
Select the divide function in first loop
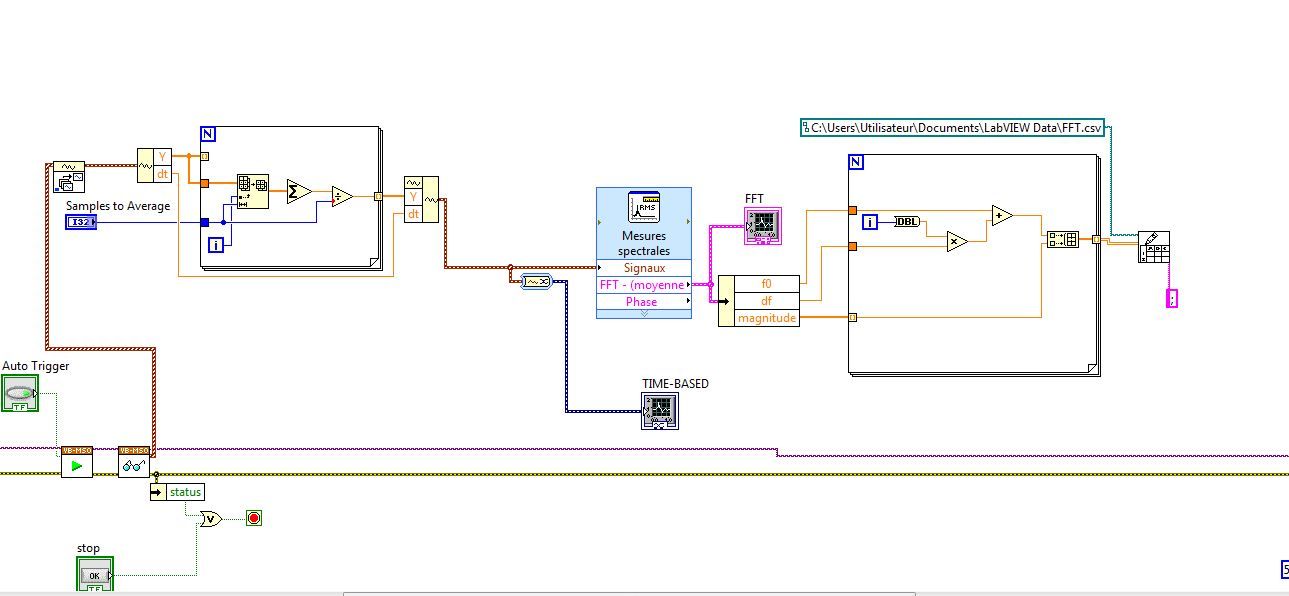(x=342, y=196)
